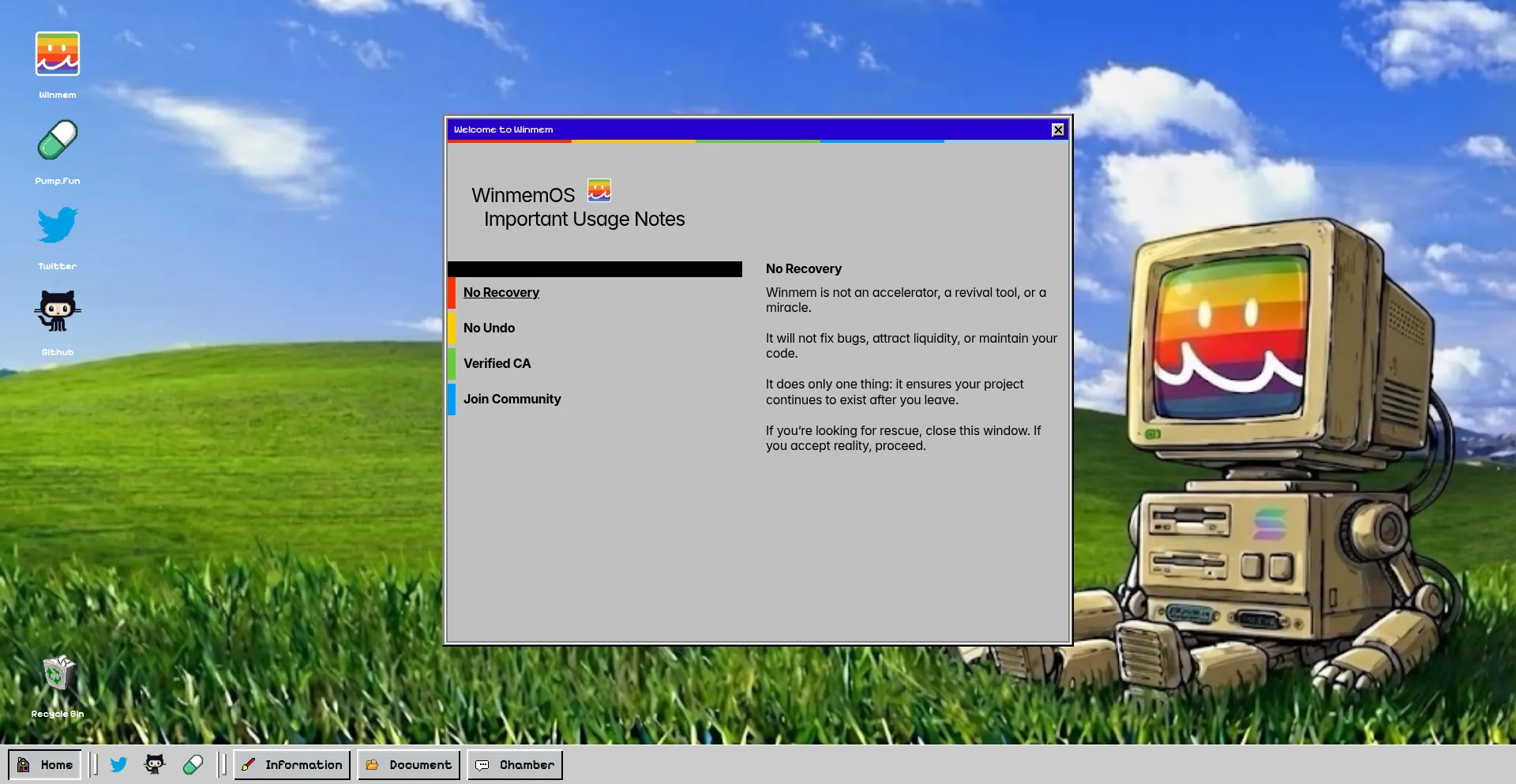
Task: Click the WinmemOS smiley logo in the window
Action: point(598,189)
